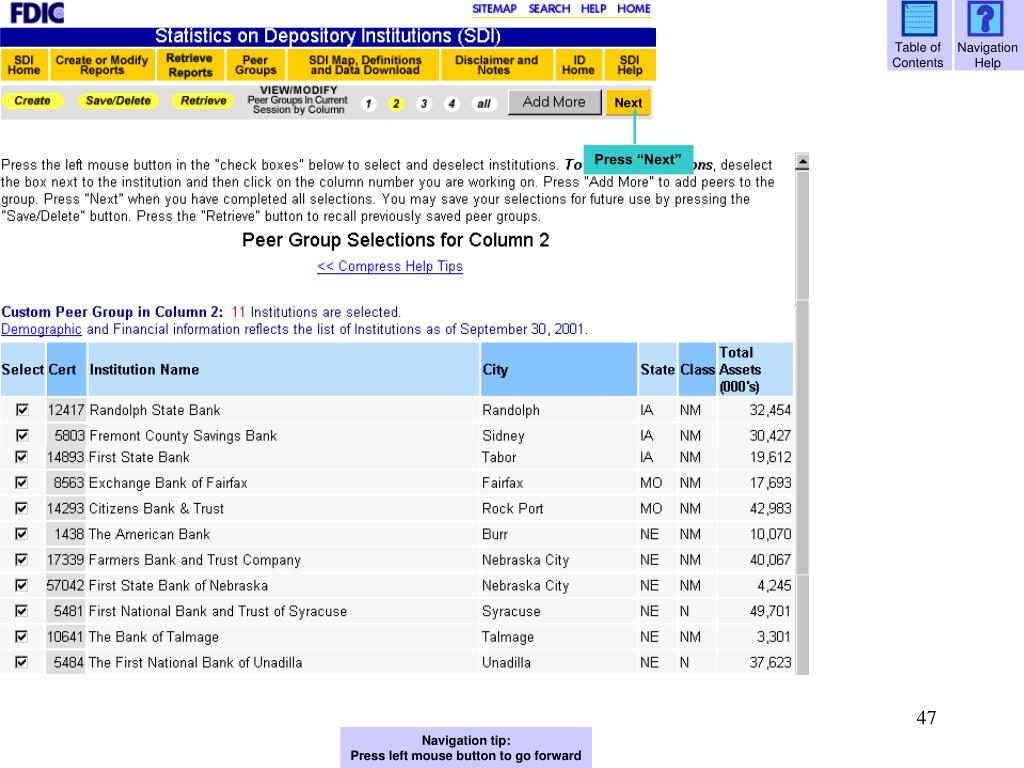This screenshot has width=1024, height=768.
Task: Select column number 1 circle
Action: click(368, 104)
